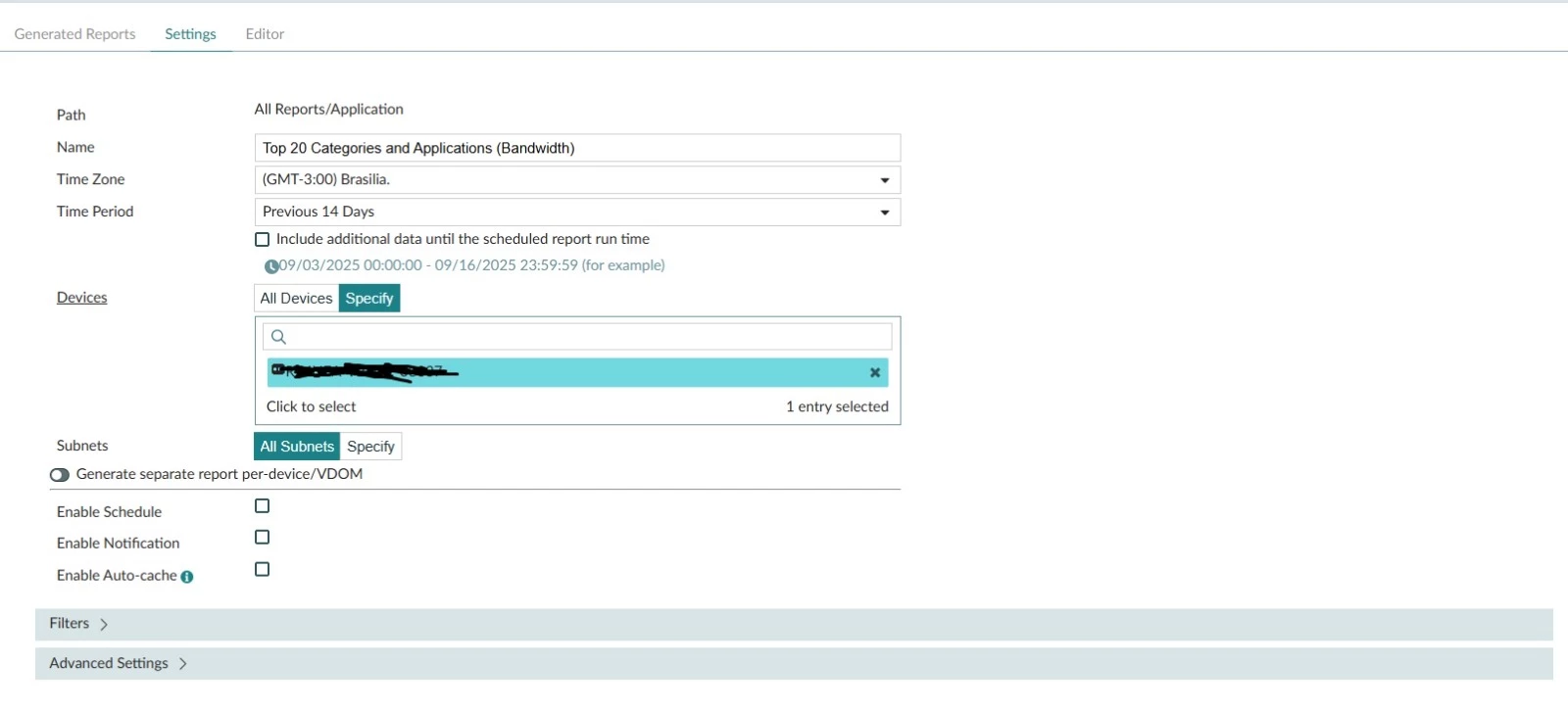
Task: Click the selected device entry row
Action: point(577,372)
